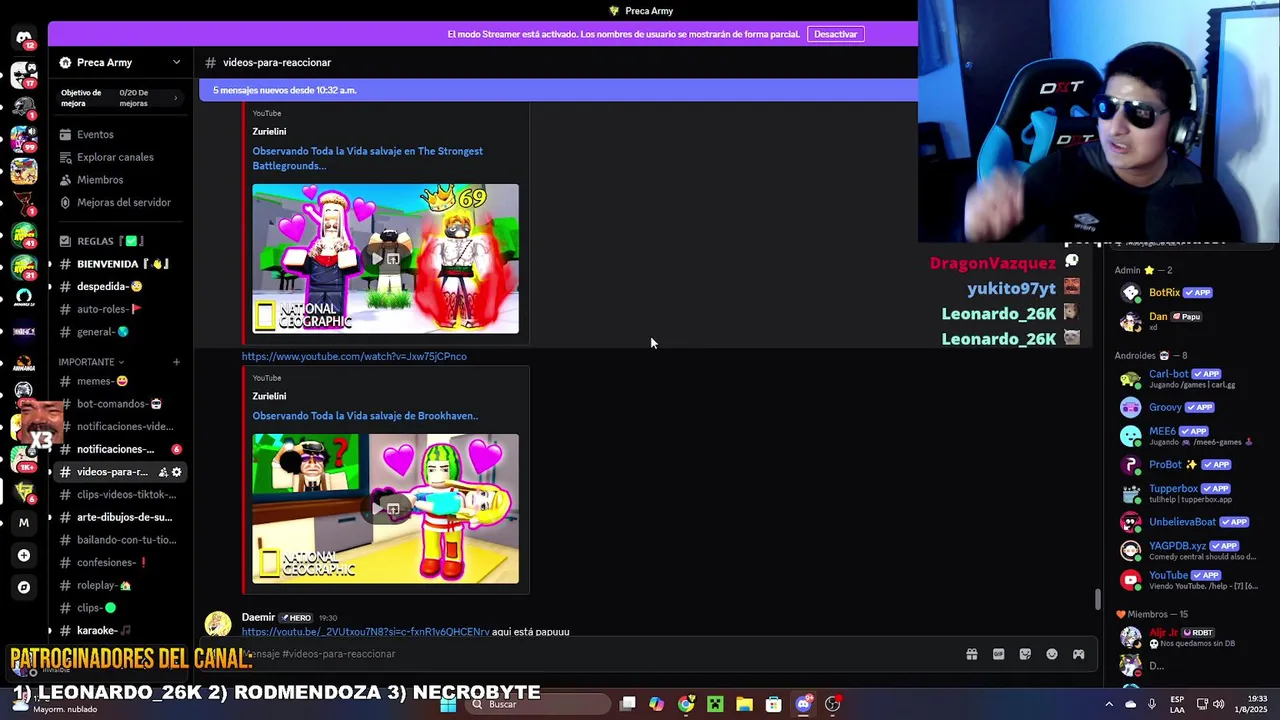
Task: Play the Brookhaven video thumbnail
Action: 385,508
